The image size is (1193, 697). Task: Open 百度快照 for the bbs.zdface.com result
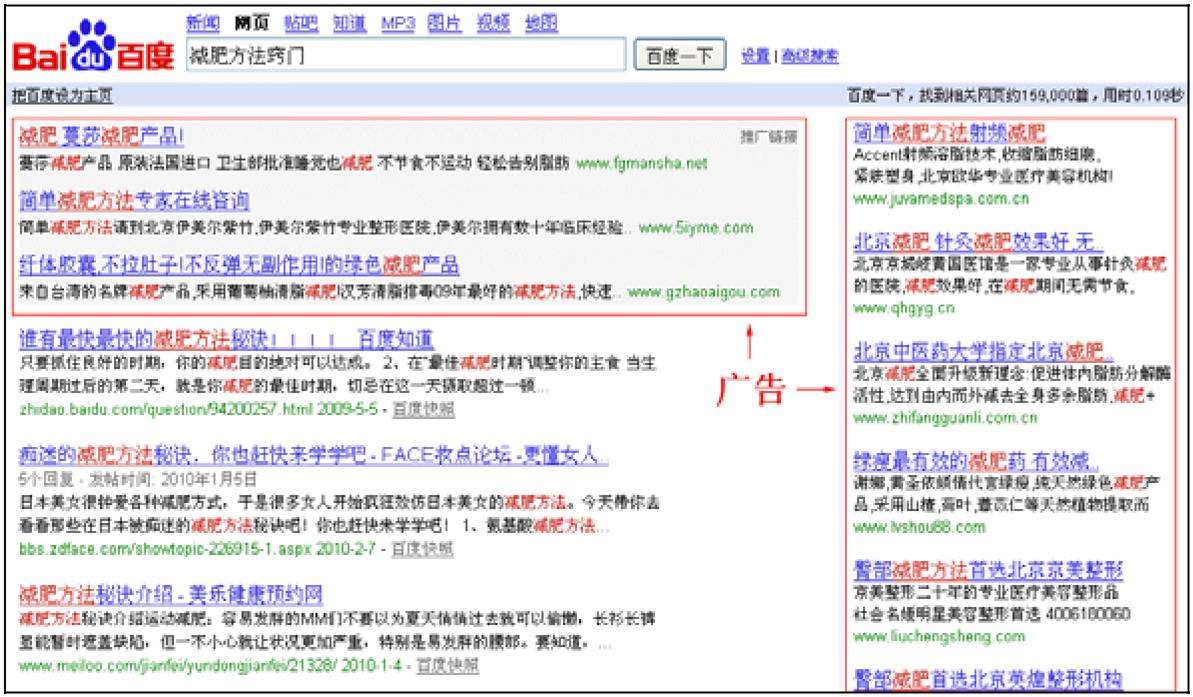422,549
